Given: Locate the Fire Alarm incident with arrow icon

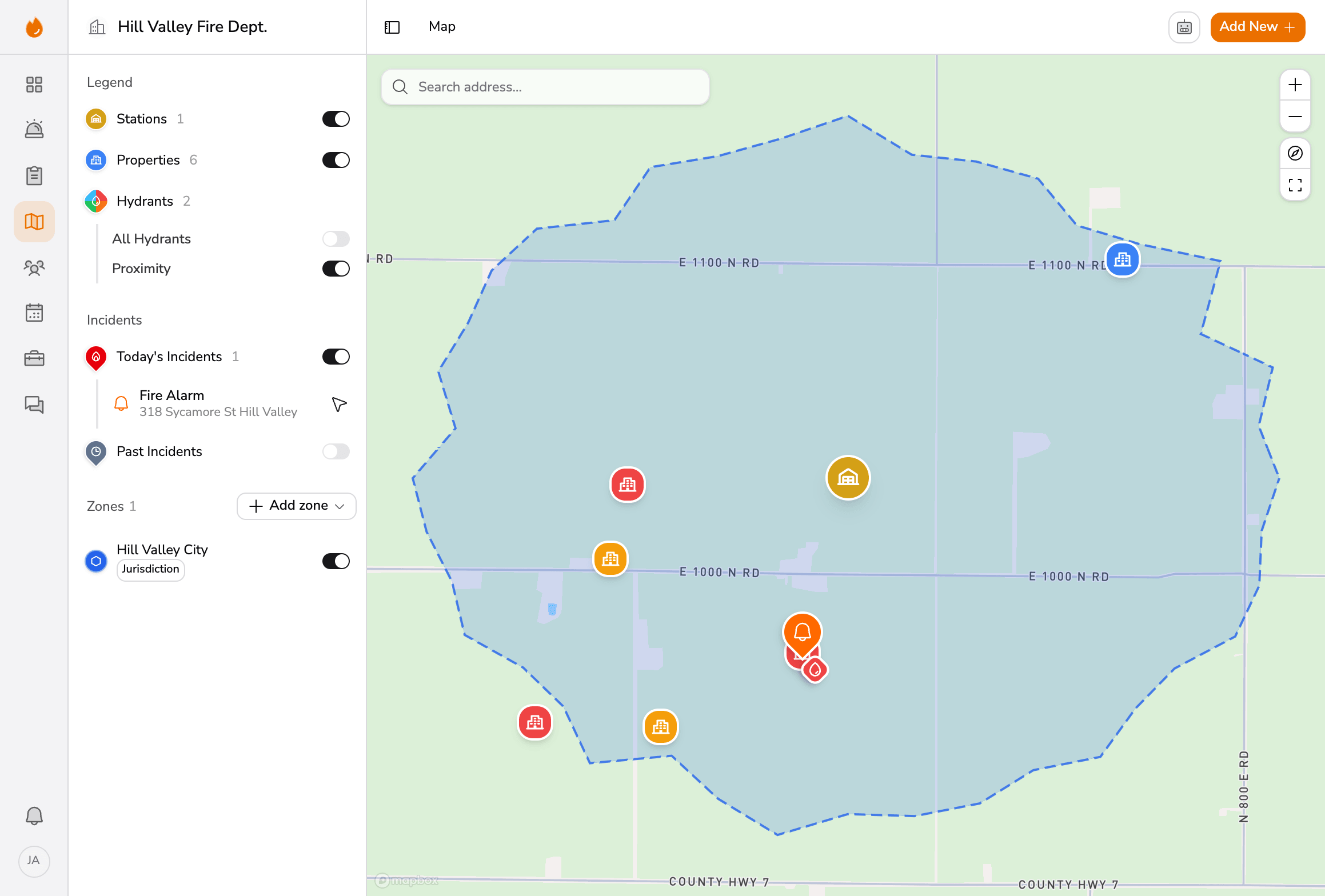Looking at the screenshot, I should [339, 404].
